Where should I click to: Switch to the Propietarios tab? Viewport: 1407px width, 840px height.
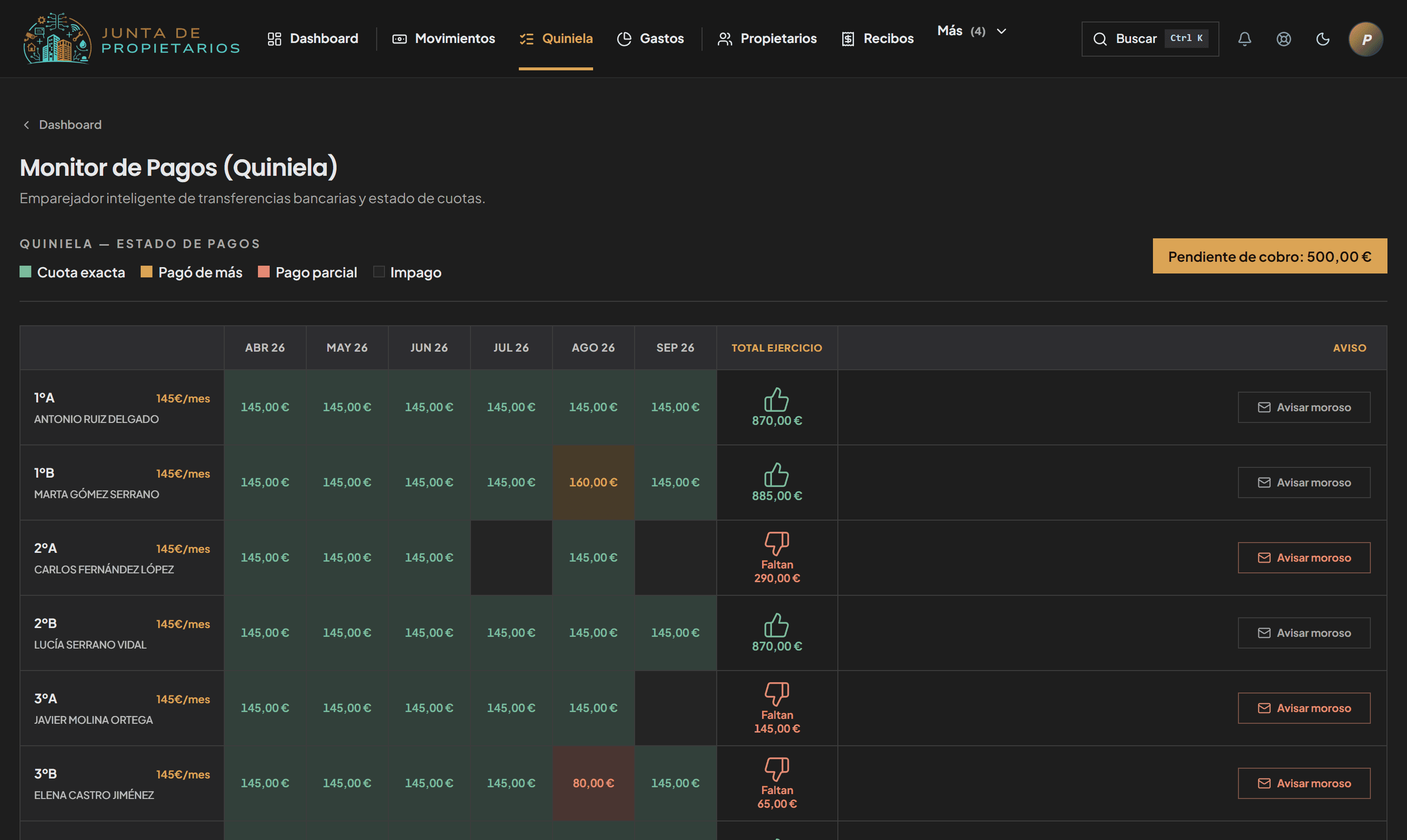pyautogui.click(x=767, y=39)
